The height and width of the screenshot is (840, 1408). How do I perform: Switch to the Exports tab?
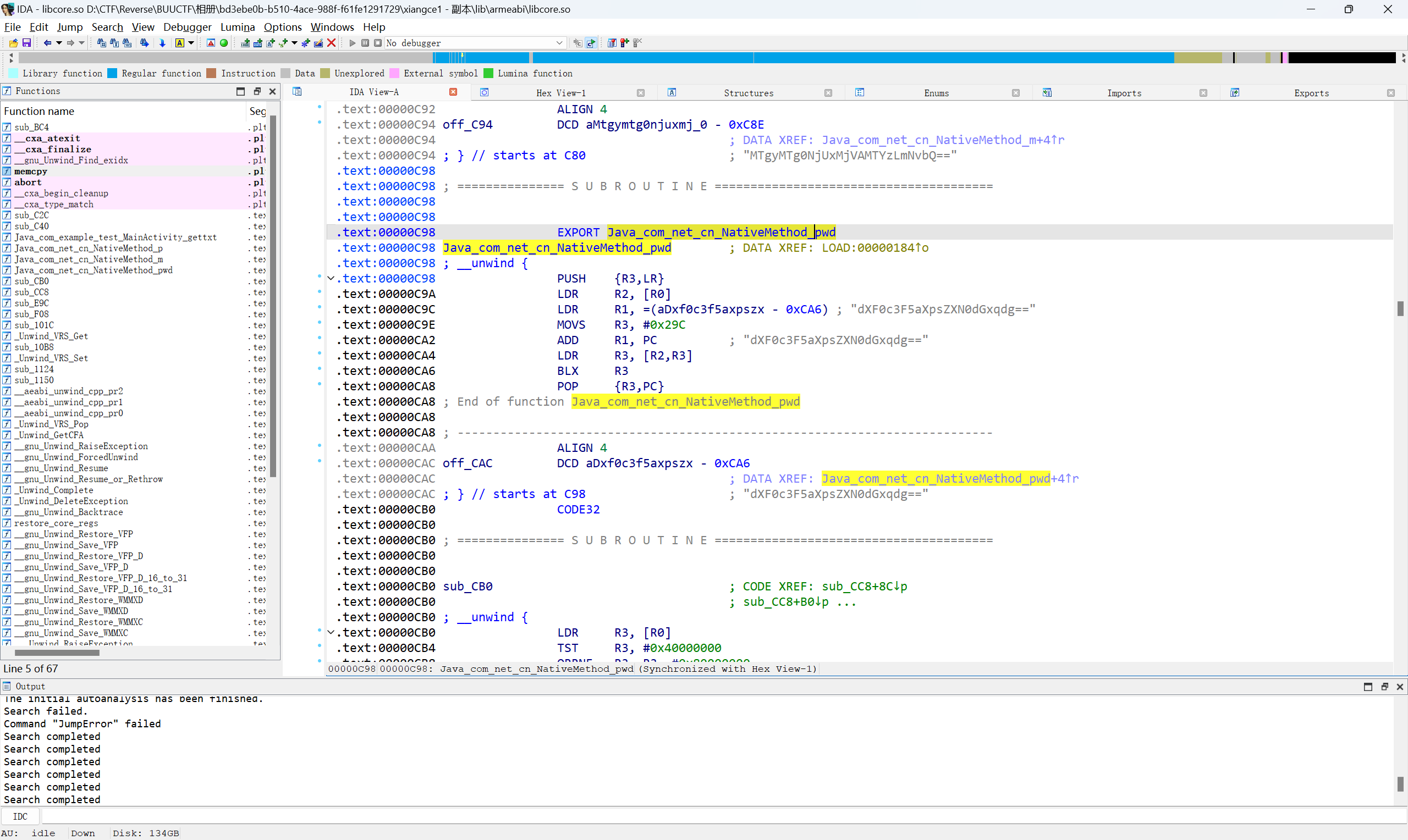(1311, 93)
